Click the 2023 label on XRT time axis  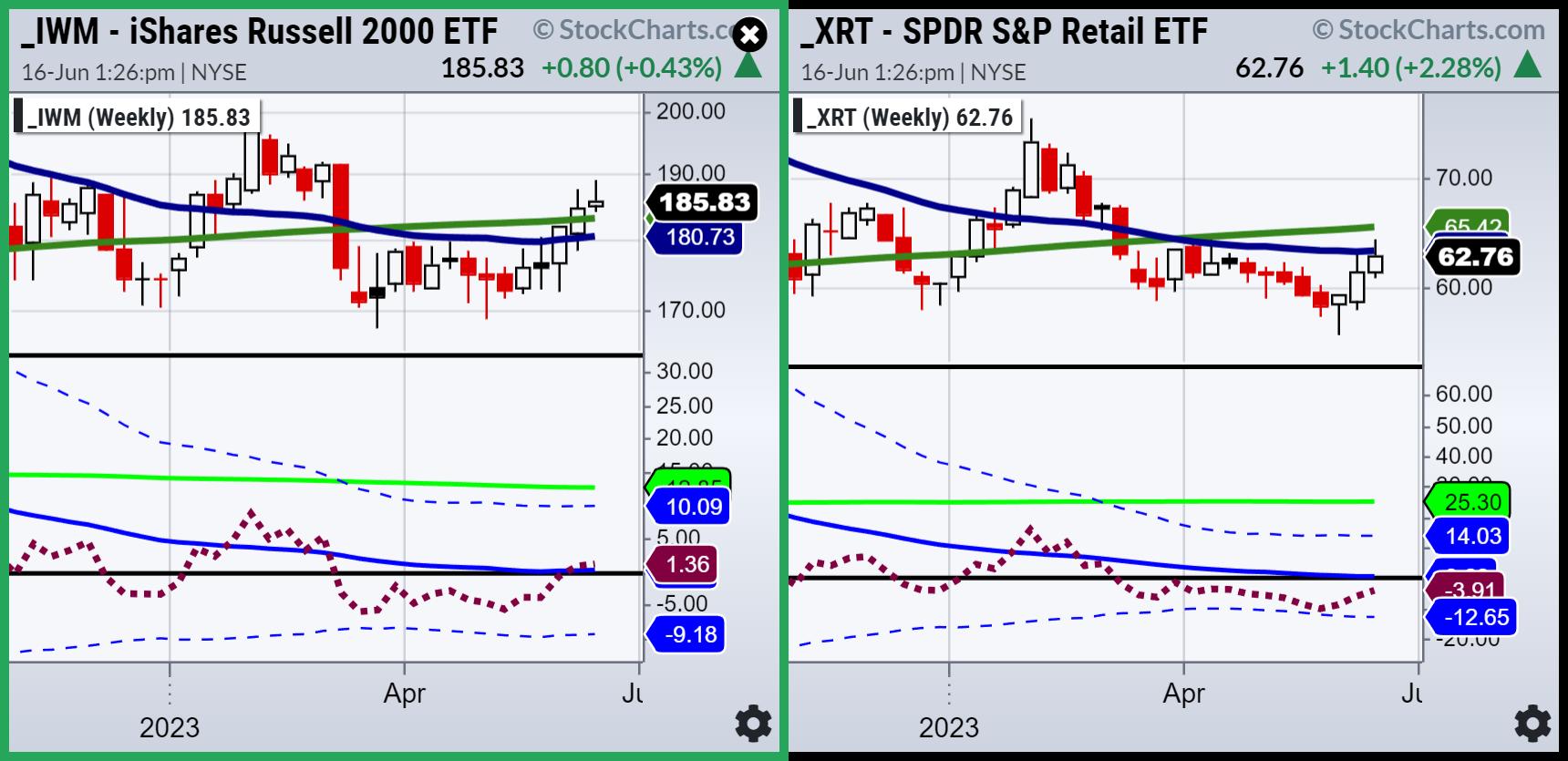point(949,727)
